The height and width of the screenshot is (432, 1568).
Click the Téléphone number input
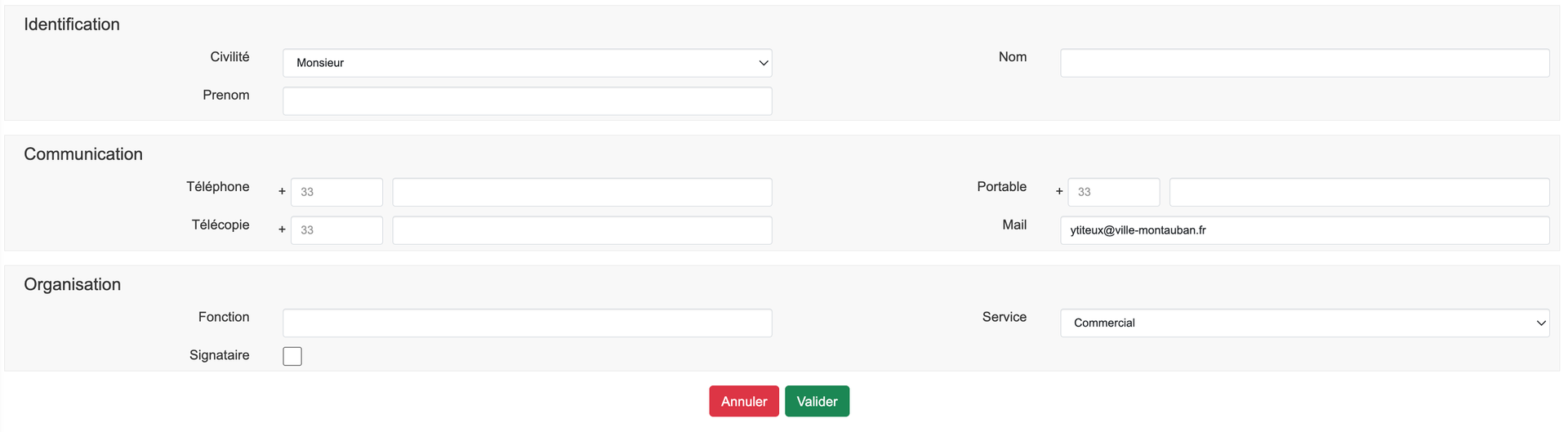[581, 192]
